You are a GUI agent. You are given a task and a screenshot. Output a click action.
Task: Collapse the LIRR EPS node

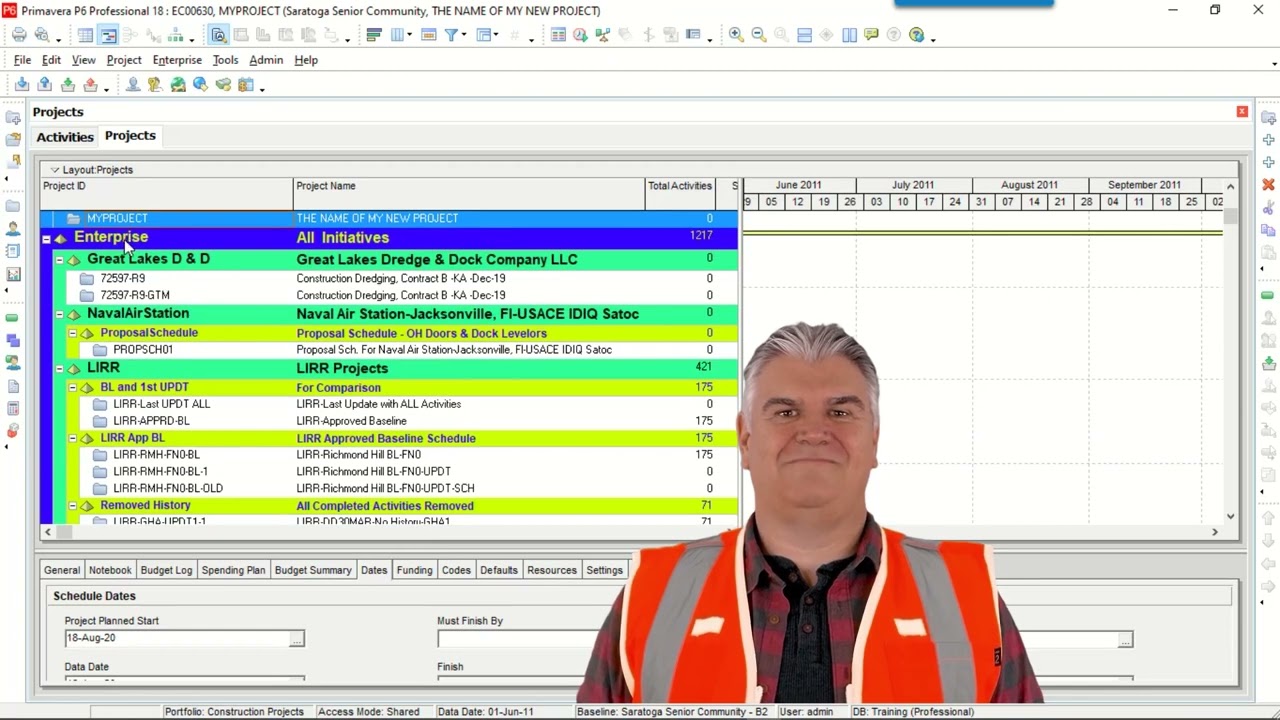59,369
